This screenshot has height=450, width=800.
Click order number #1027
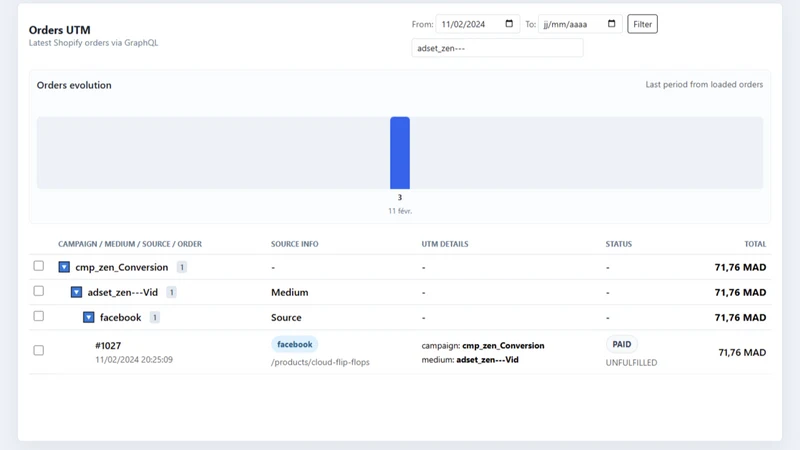pos(108,345)
